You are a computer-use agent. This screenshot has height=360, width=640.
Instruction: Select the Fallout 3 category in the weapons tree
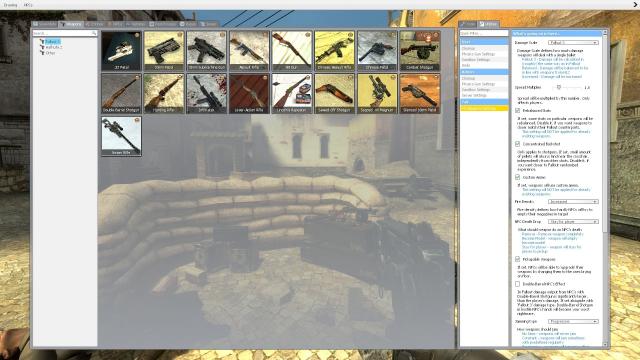(52, 42)
